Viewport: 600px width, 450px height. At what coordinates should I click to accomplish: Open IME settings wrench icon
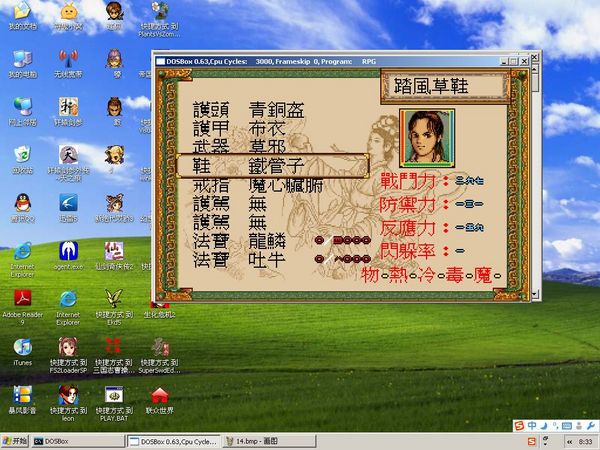coord(590,426)
